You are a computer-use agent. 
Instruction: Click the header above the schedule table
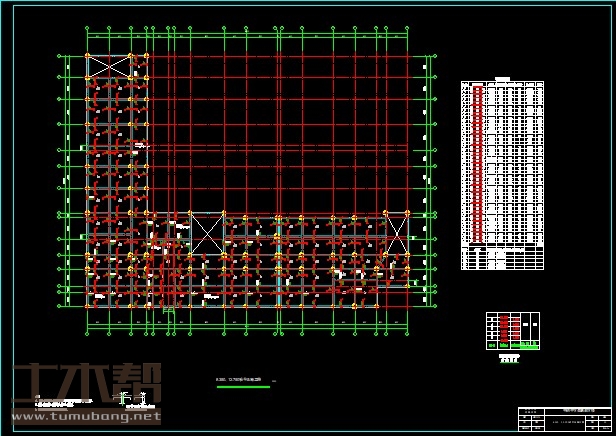pyautogui.click(x=502, y=78)
